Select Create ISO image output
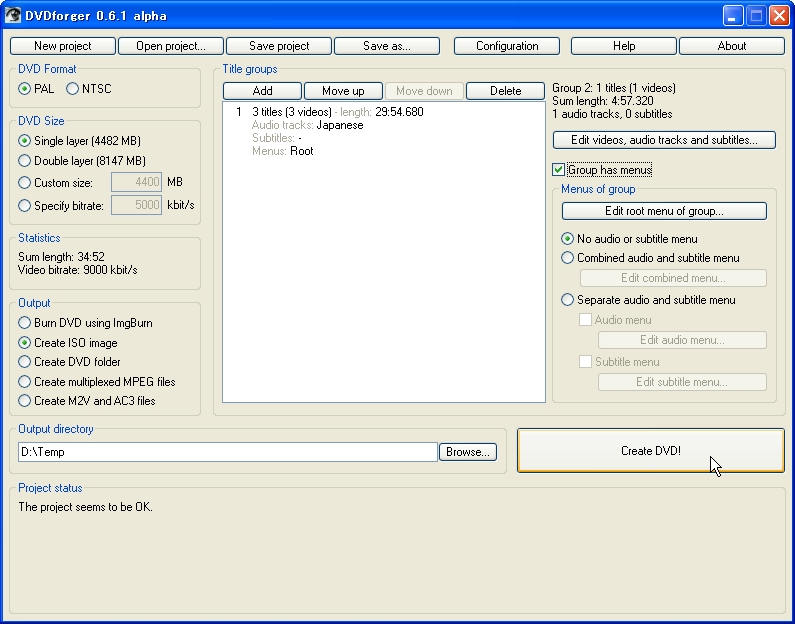Viewport: 795px width, 624px height. [x=24, y=343]
